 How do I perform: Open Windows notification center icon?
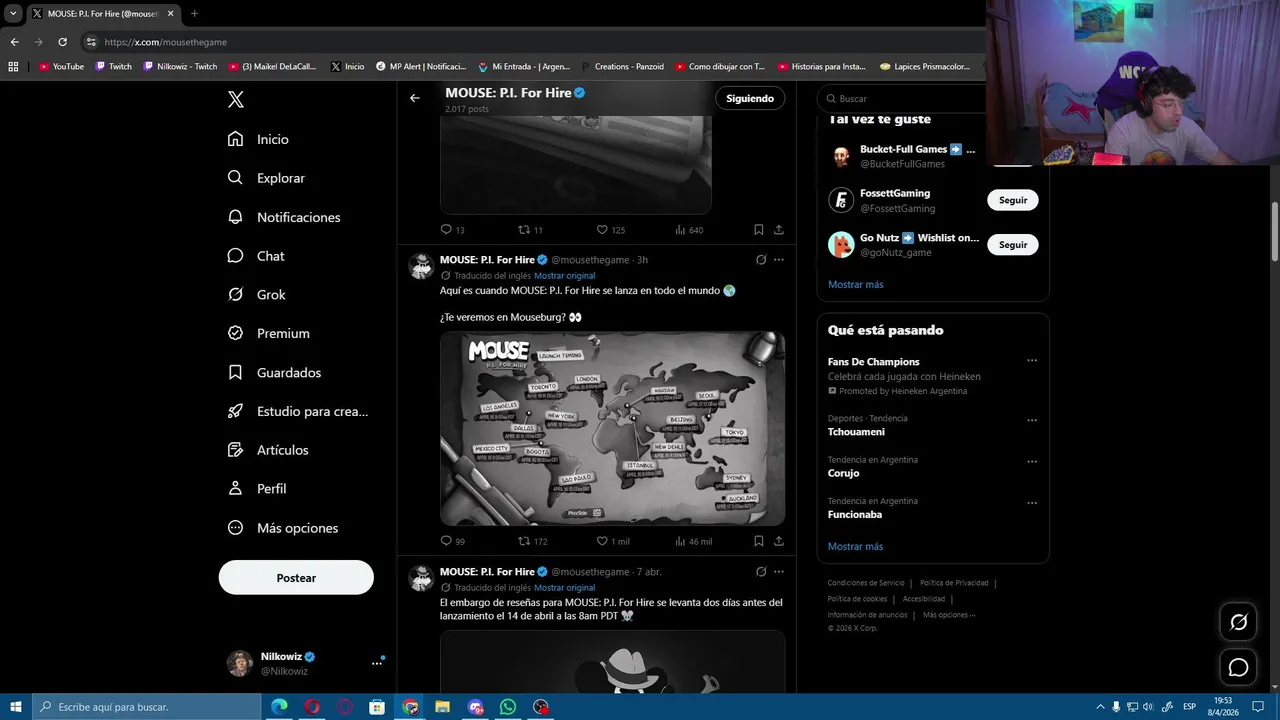(1258, 707)
